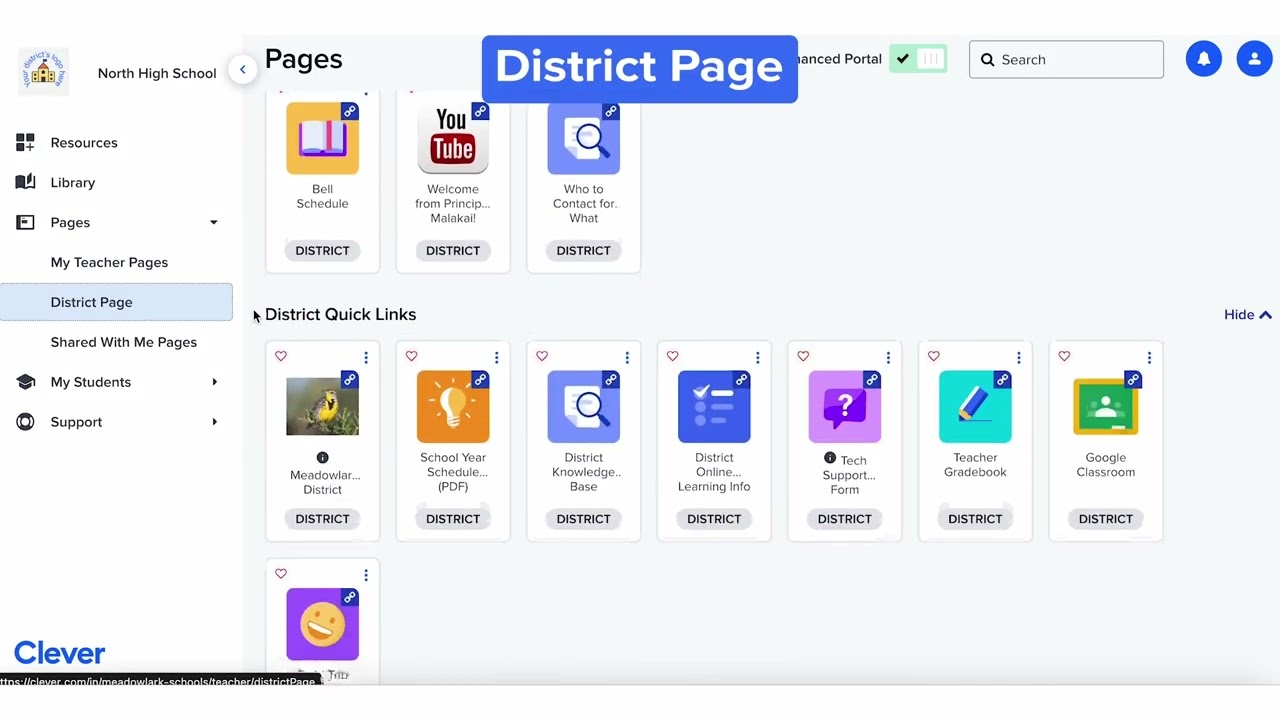This screenshot has width=1280, height=720.
Task: Click the Library book icon in sidebar
Action: pos(25,182)
